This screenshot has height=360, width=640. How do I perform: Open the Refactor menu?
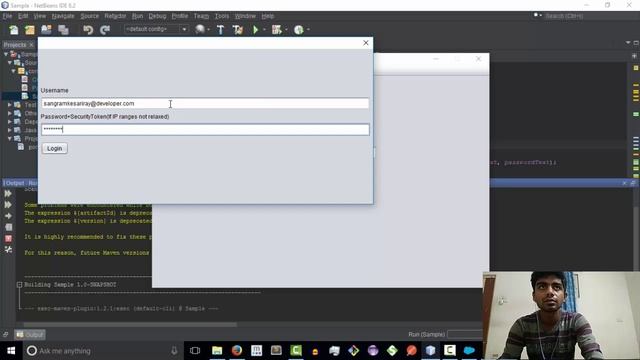[115, 16]
